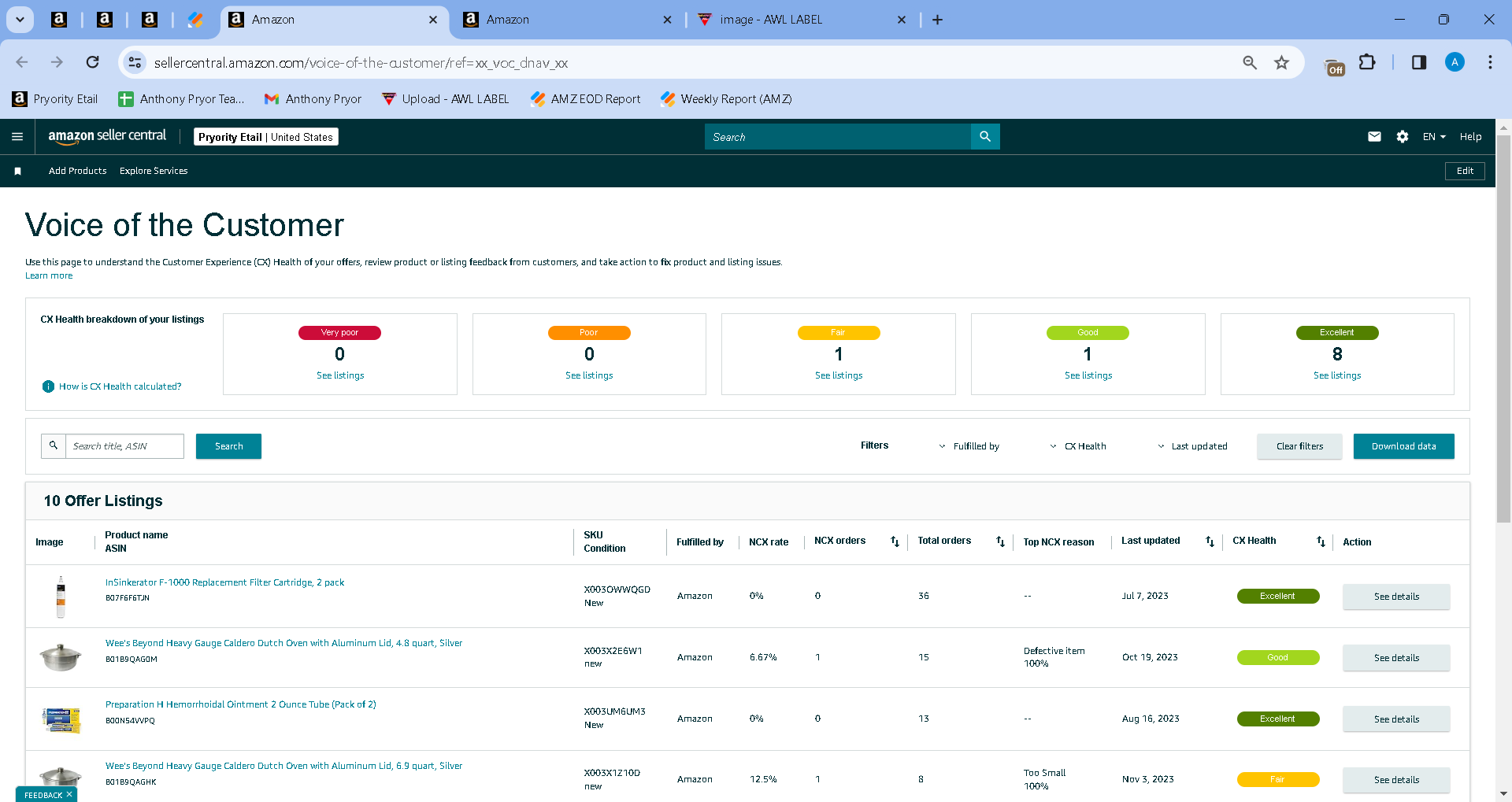Open the browser extensions puzzle icon
Screen dimensions: 1512x802
click(1367, 62)
